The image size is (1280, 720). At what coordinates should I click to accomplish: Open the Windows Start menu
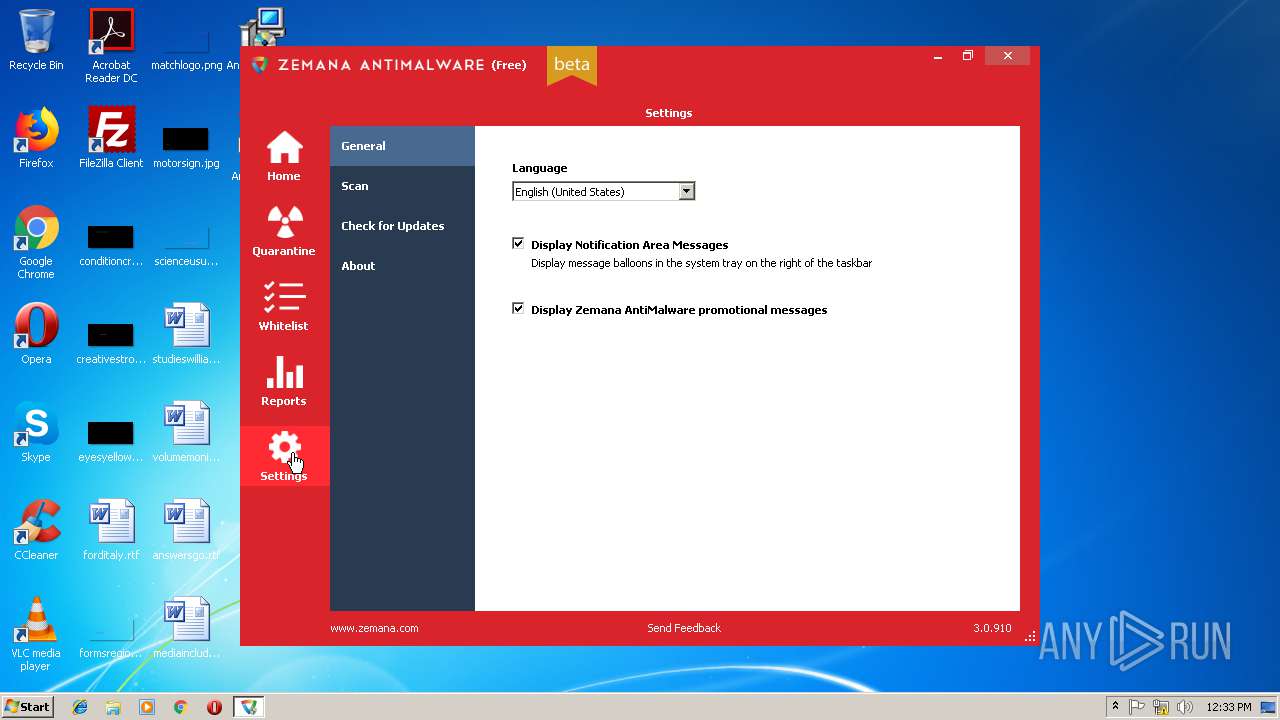tap(28, 707)
